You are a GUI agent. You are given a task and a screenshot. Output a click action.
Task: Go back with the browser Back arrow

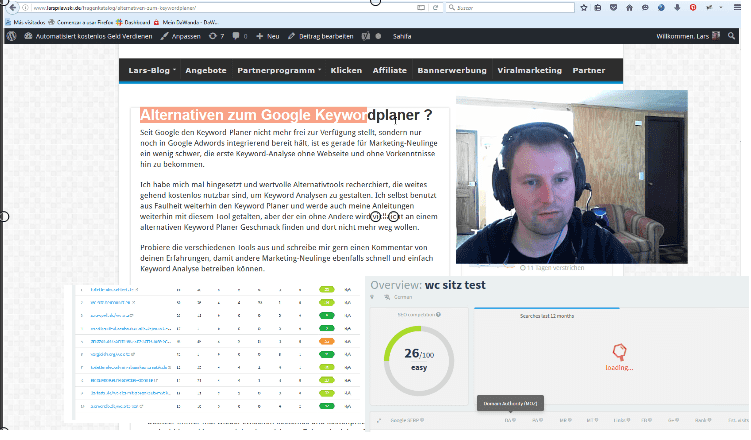click(x=13, y=8)
